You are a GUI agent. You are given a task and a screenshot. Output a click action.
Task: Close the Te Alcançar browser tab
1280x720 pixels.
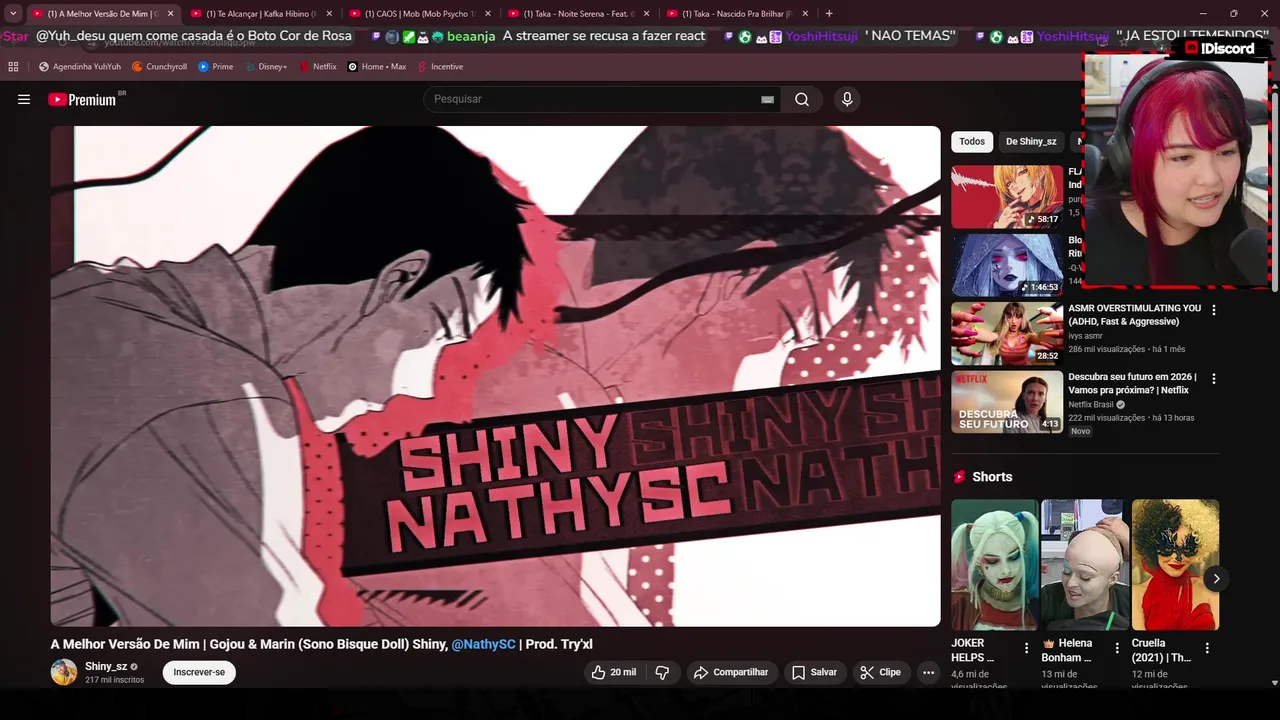[329, 14]
